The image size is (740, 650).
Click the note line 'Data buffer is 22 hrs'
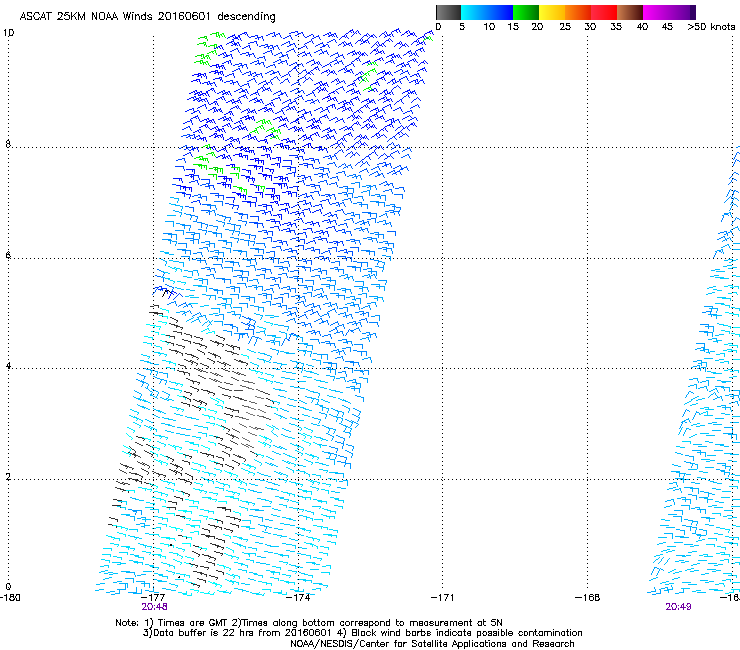pos(362,633)
